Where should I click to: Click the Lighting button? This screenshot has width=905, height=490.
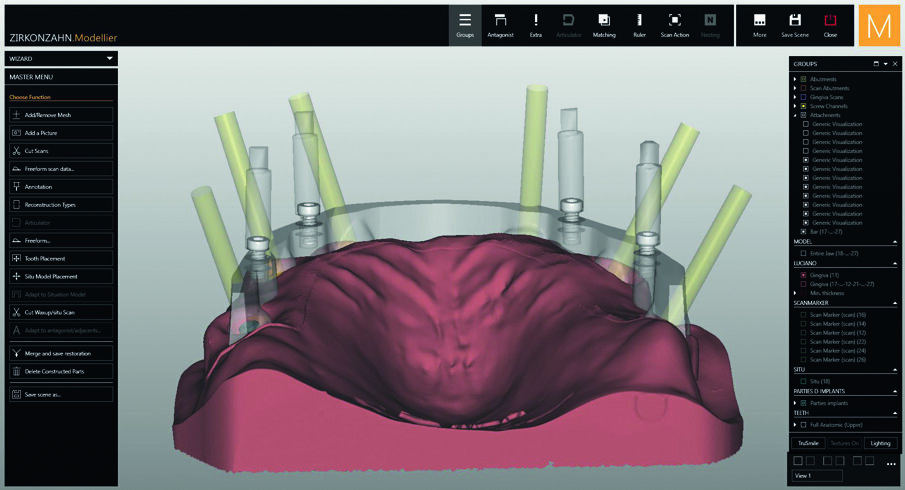pyautogui.click(x=880, y=443)
